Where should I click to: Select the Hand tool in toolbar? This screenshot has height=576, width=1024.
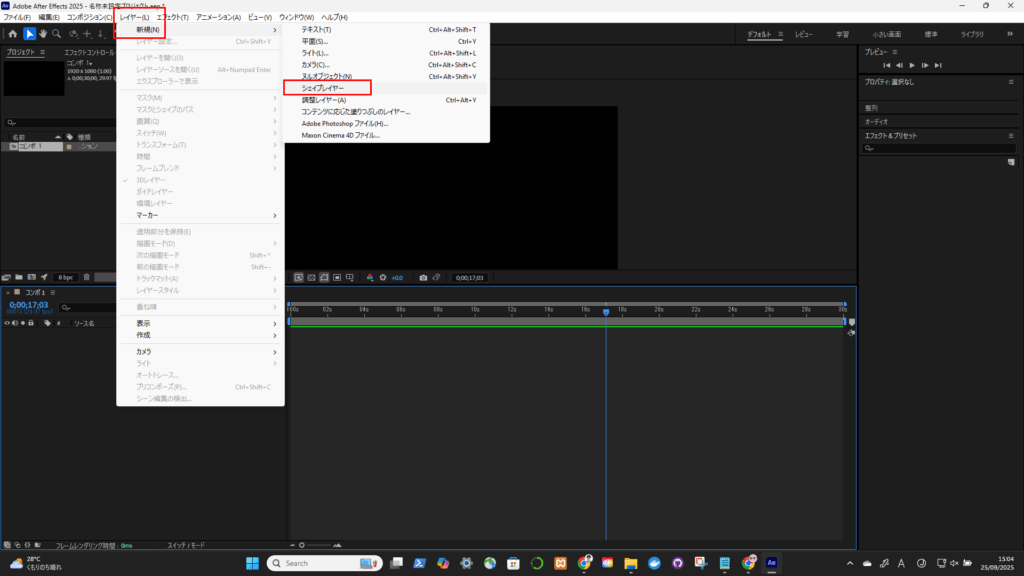(x=43, y=34)
